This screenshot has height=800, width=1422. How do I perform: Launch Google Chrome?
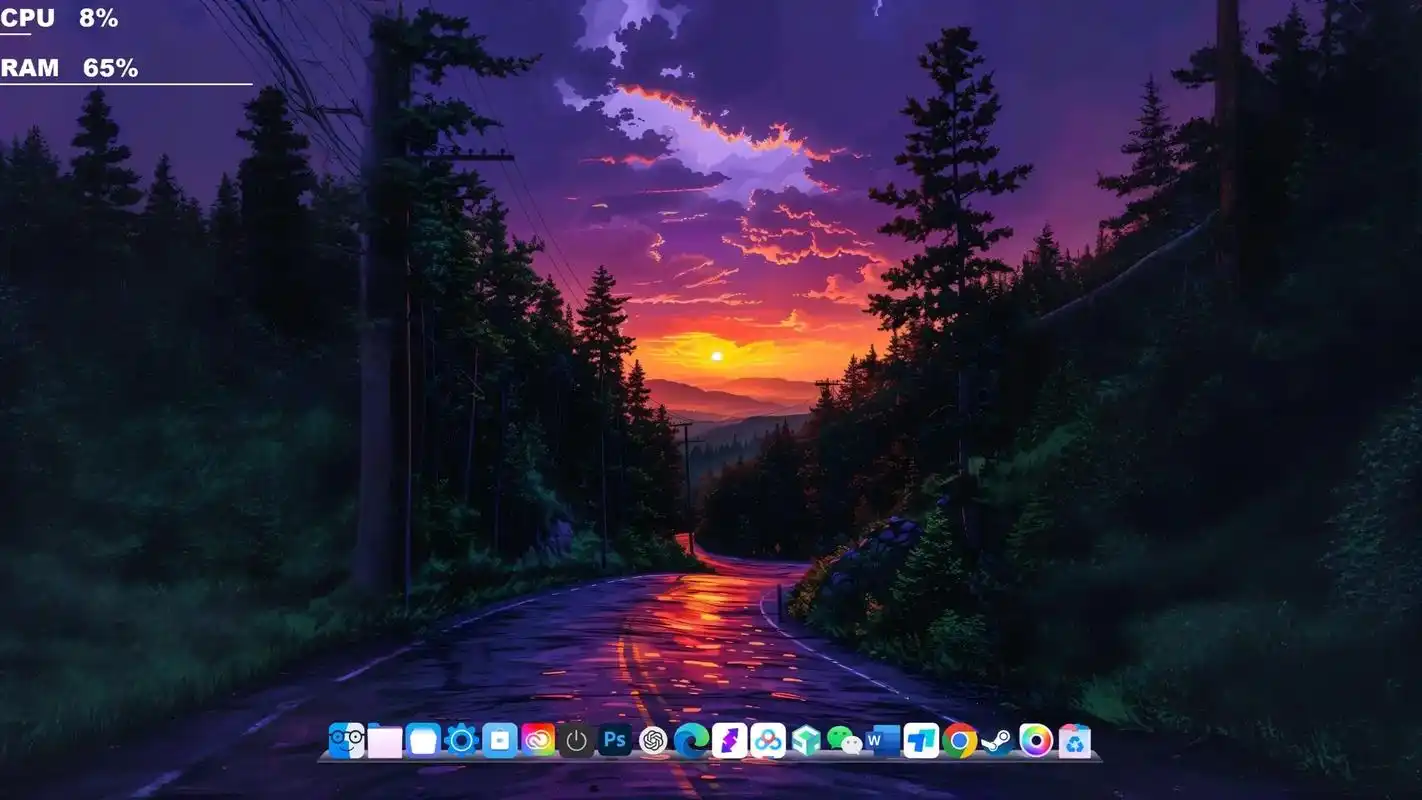[959, 740]
